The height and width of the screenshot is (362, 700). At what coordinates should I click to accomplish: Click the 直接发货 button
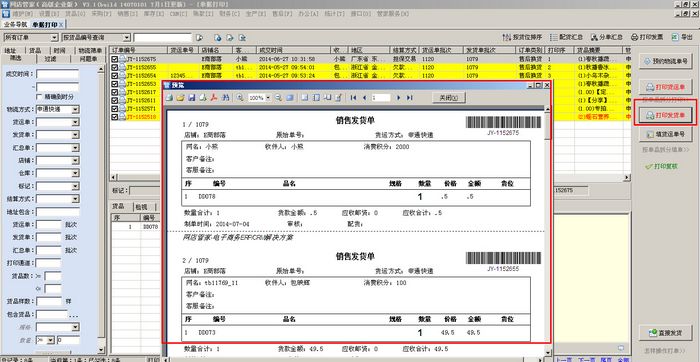(x=667, y=333)
